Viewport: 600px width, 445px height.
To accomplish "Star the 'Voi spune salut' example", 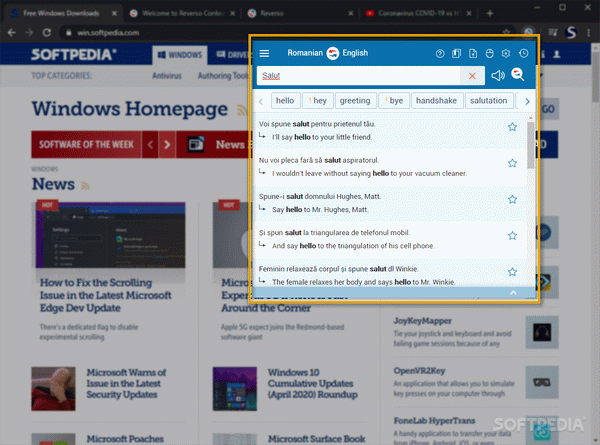I will point(512,127).
